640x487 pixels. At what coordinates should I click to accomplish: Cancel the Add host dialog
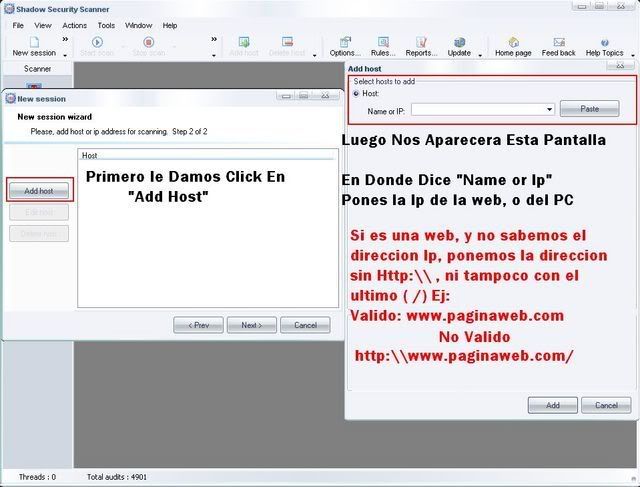point(606,405)
